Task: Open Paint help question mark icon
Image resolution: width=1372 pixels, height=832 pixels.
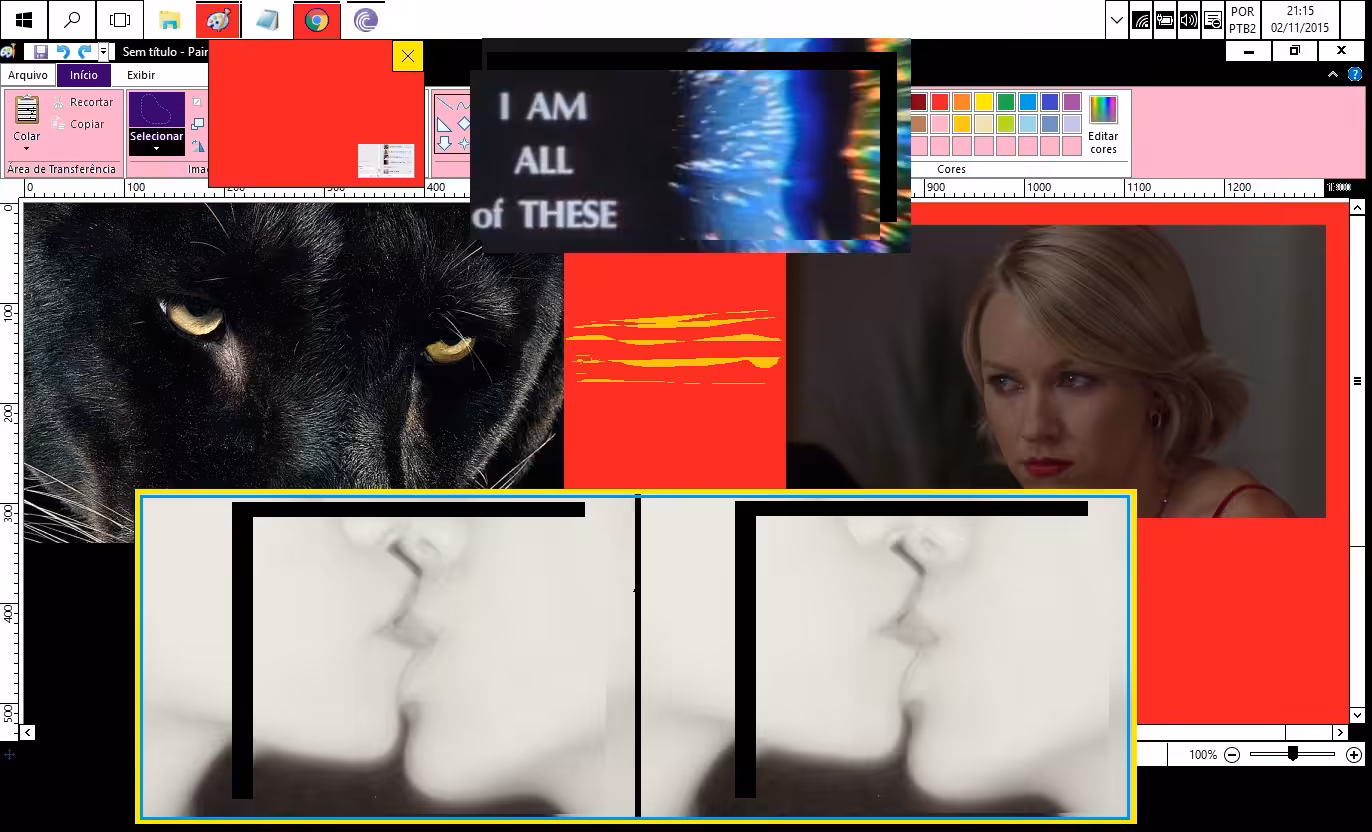Action: (1355, 75)
